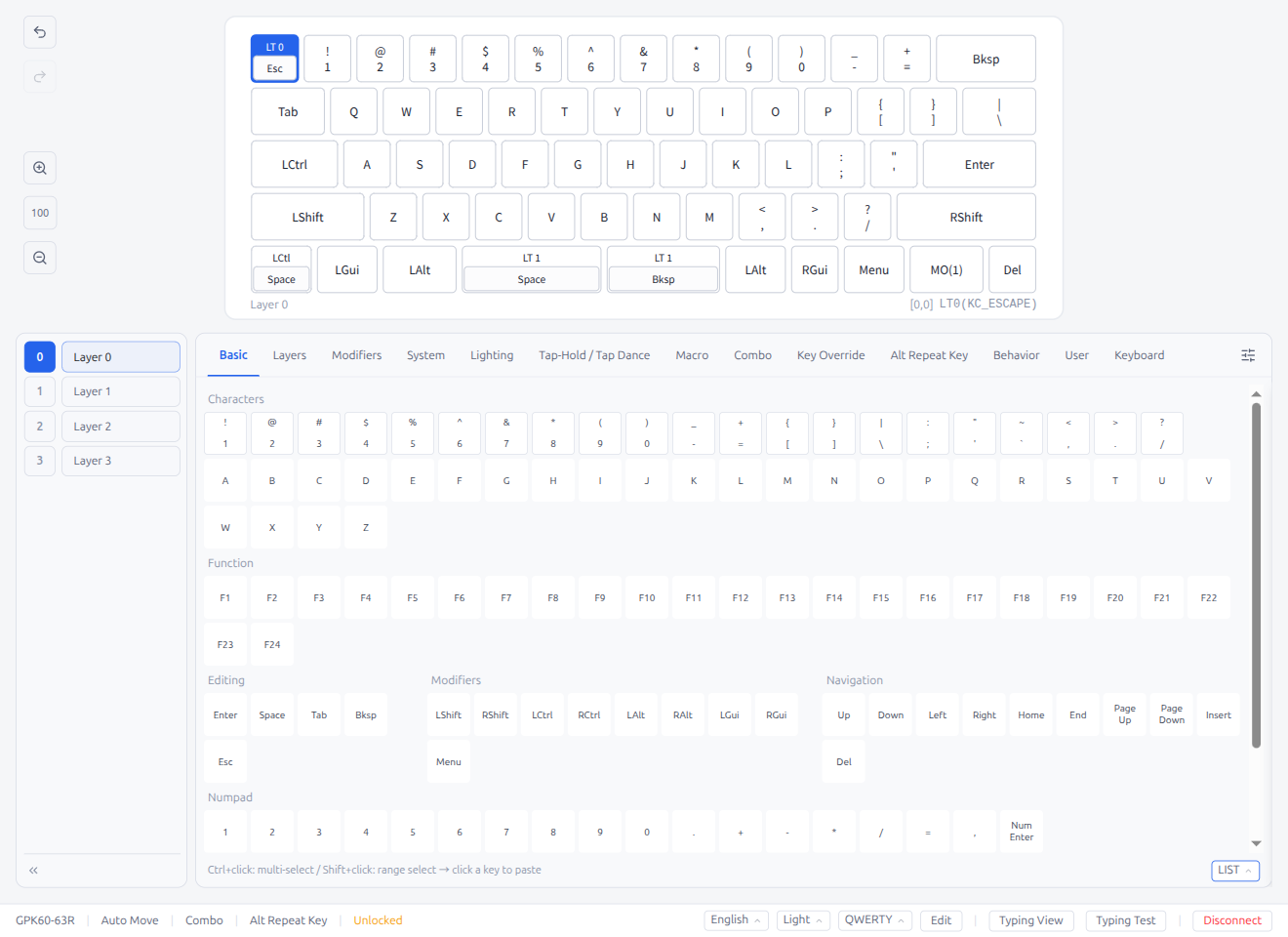Click the Unlocked status indicator
Screen dimensions: 1288x937
378,920
